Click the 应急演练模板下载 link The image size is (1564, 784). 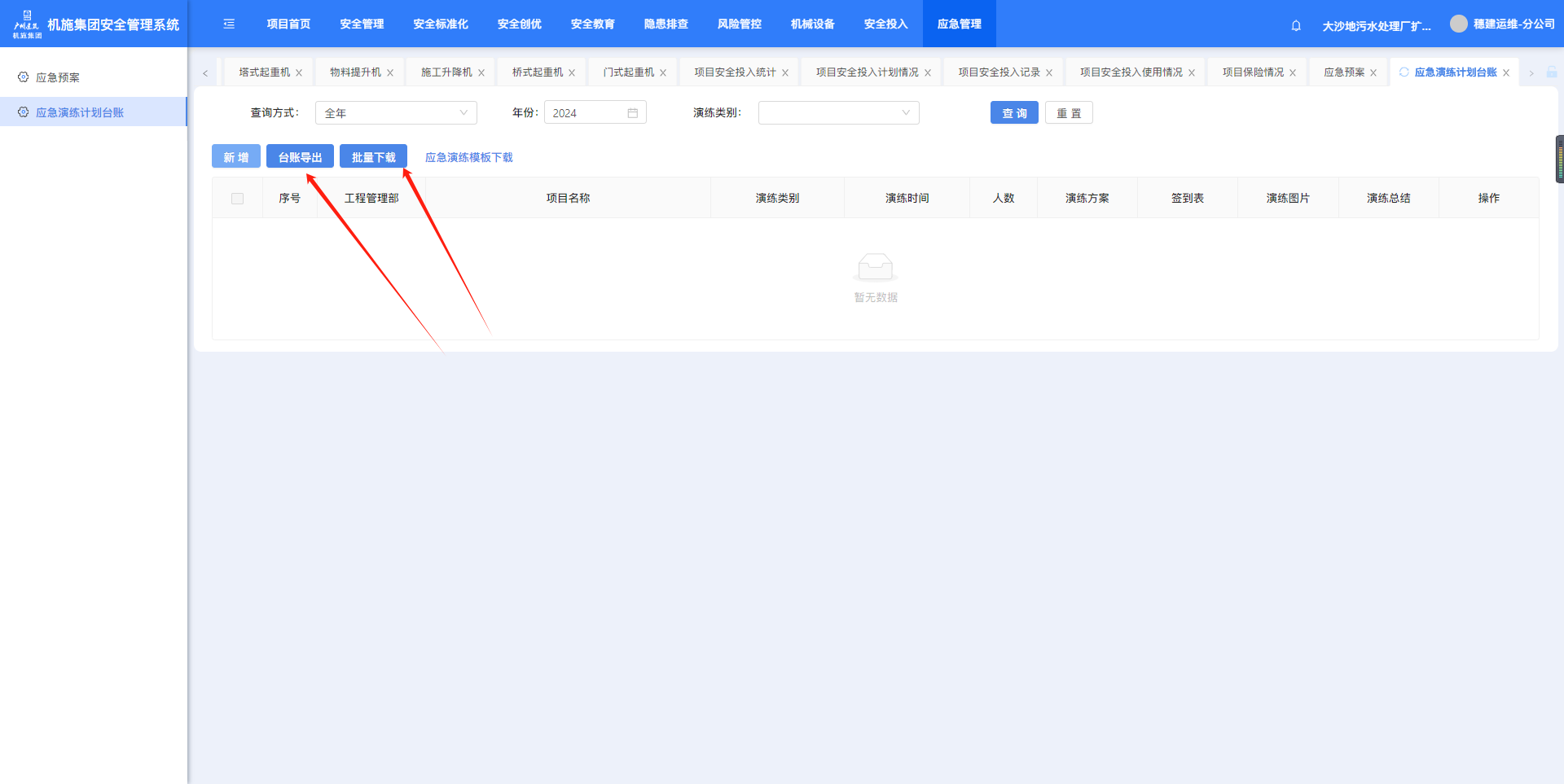click(x=468, y=157)
